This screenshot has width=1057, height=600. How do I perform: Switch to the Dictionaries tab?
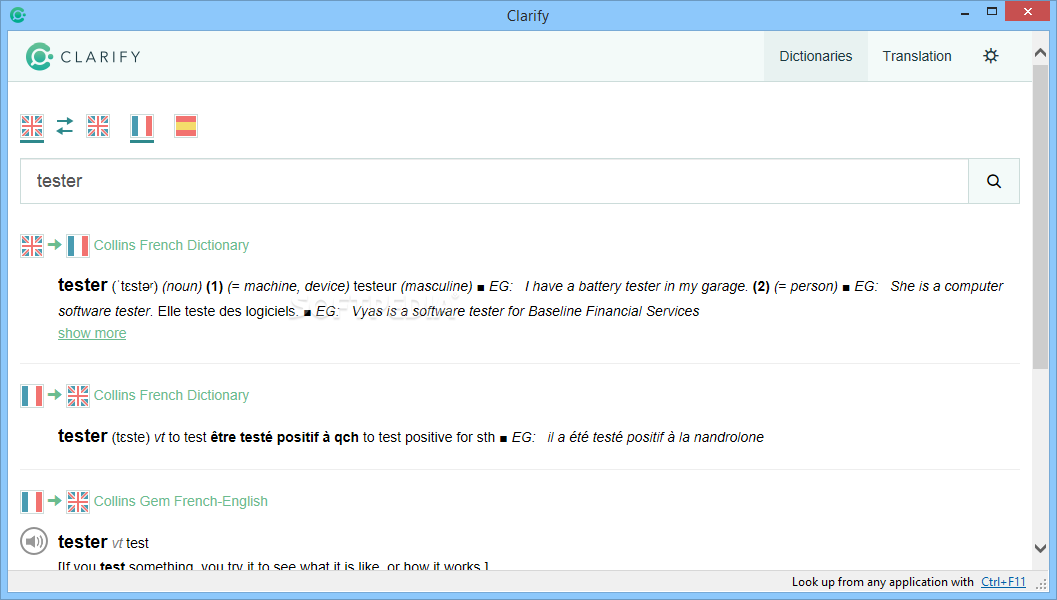coord(816,56)
